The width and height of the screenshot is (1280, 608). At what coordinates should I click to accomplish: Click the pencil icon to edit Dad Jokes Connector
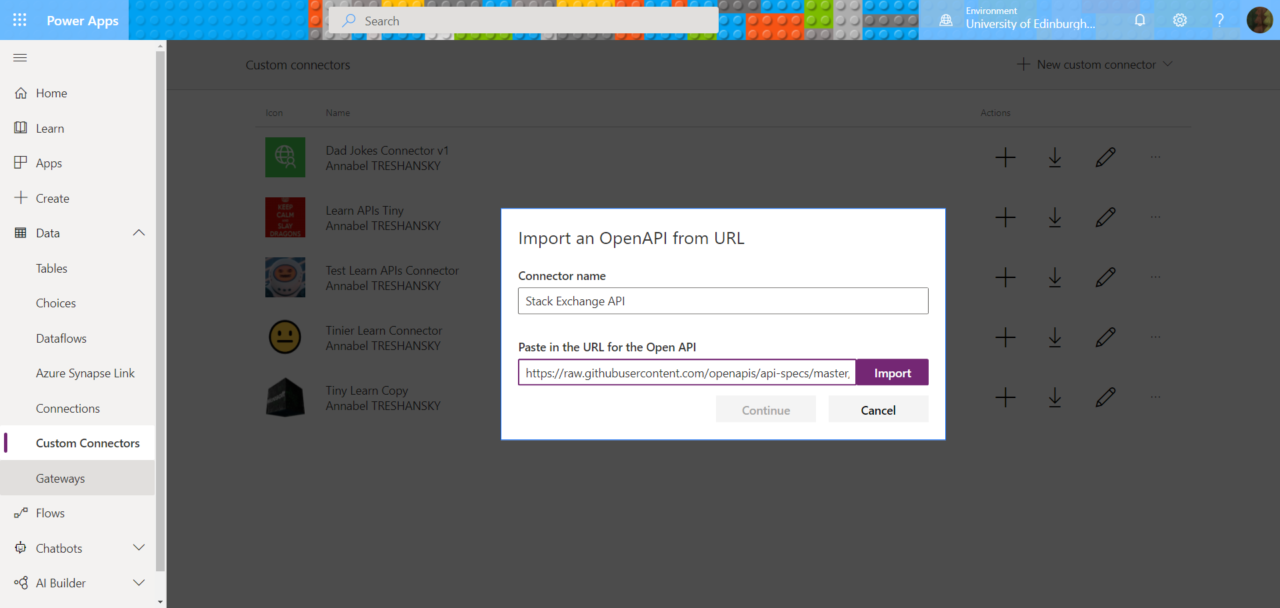[1105, 157]
